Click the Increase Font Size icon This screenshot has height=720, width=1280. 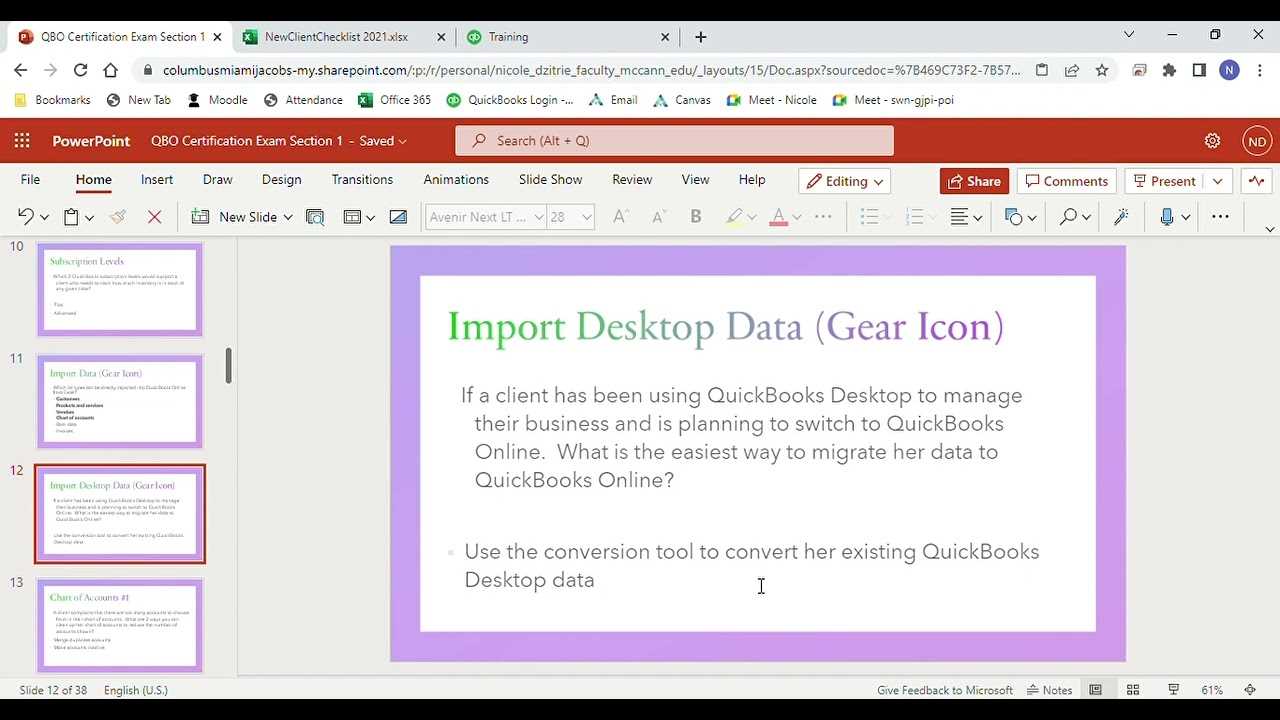[x=620, y=217]
